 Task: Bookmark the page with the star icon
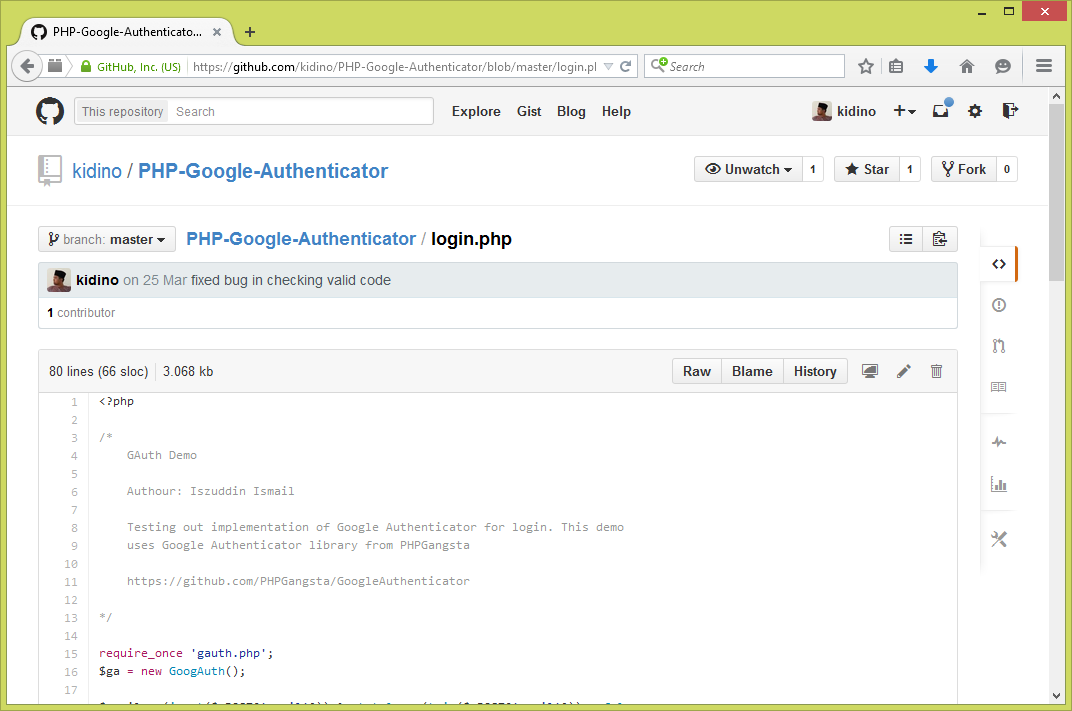pyautogui.click(x=865, y=66)
